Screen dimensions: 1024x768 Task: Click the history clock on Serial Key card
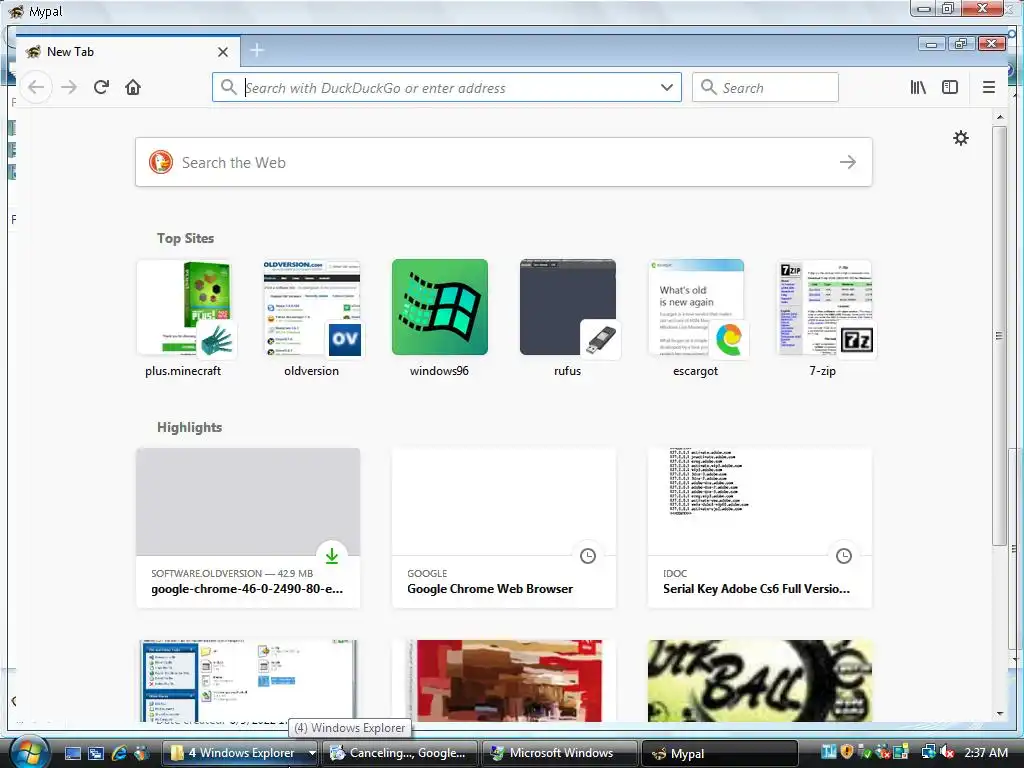click(844, 556)
